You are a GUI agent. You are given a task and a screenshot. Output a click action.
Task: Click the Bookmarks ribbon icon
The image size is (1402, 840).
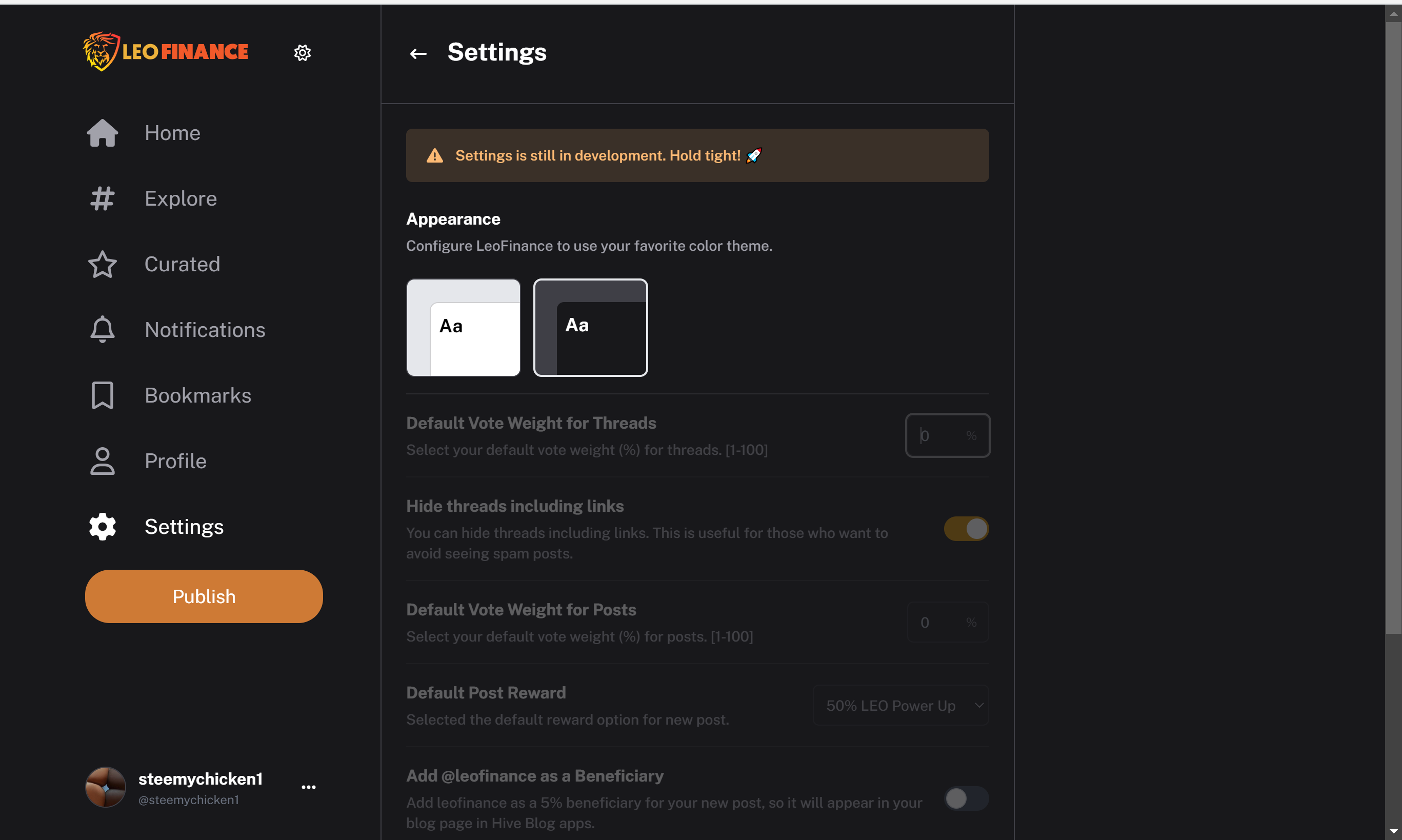(103, 395)
